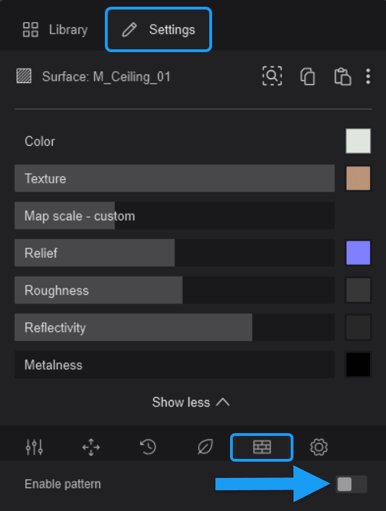Image resolution: width=386 pixels, height=511 pixels.
Task: Toggle the Enable pattern switch
Action: 352,484
